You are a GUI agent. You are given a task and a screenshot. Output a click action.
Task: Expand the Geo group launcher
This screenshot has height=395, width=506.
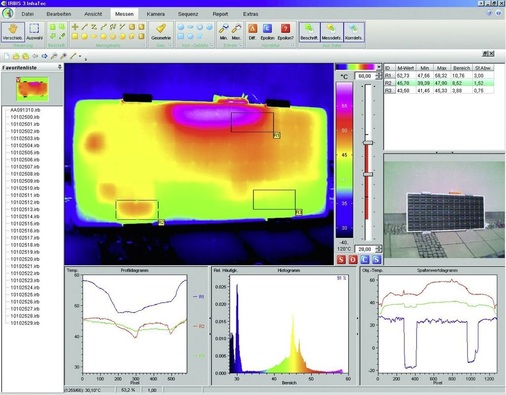click(x=170, y=45)
